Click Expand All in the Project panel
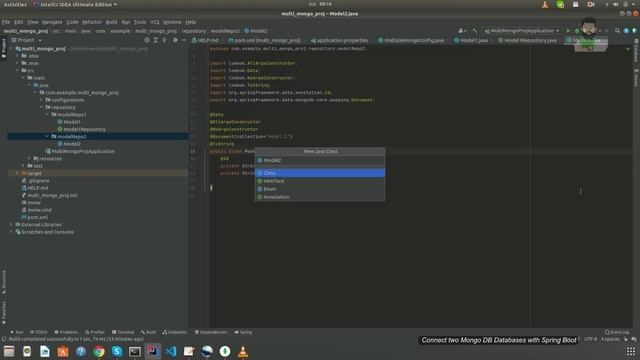The height and width of the screenshot is (360, 640). tap(156, 40)
